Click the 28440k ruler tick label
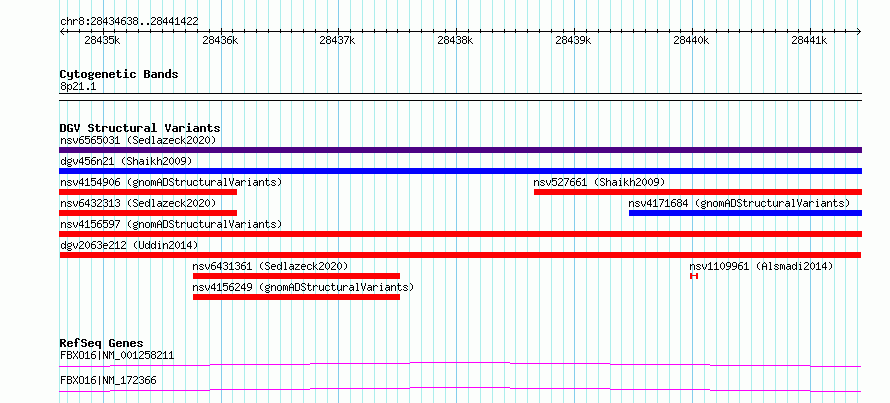Screen dimensions: 890x403 click(x=691, y=40)
